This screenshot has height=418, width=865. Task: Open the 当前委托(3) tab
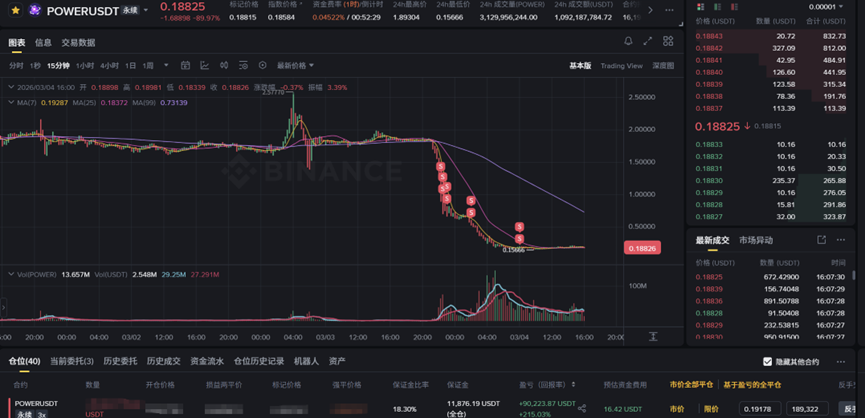pyautogui.click(x=72, y=362)
